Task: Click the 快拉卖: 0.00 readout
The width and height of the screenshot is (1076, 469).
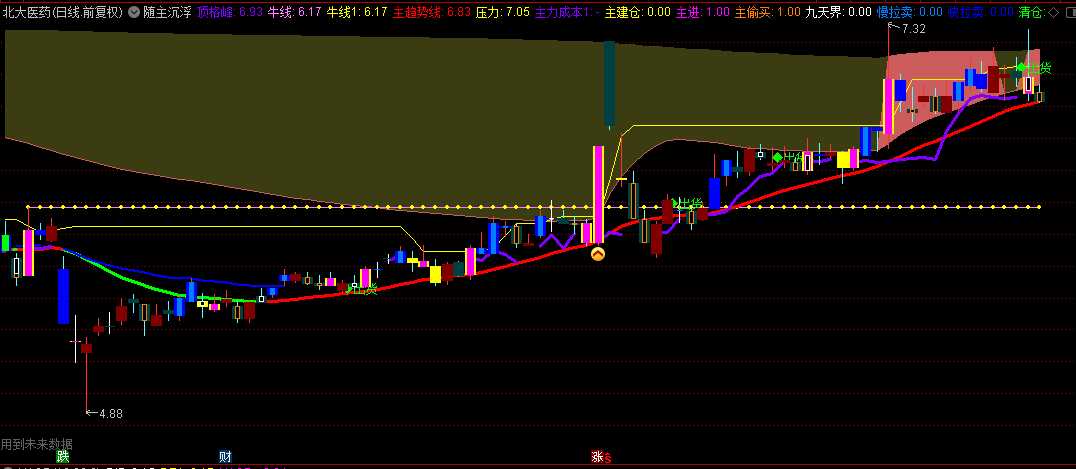Action: point(981,12)
